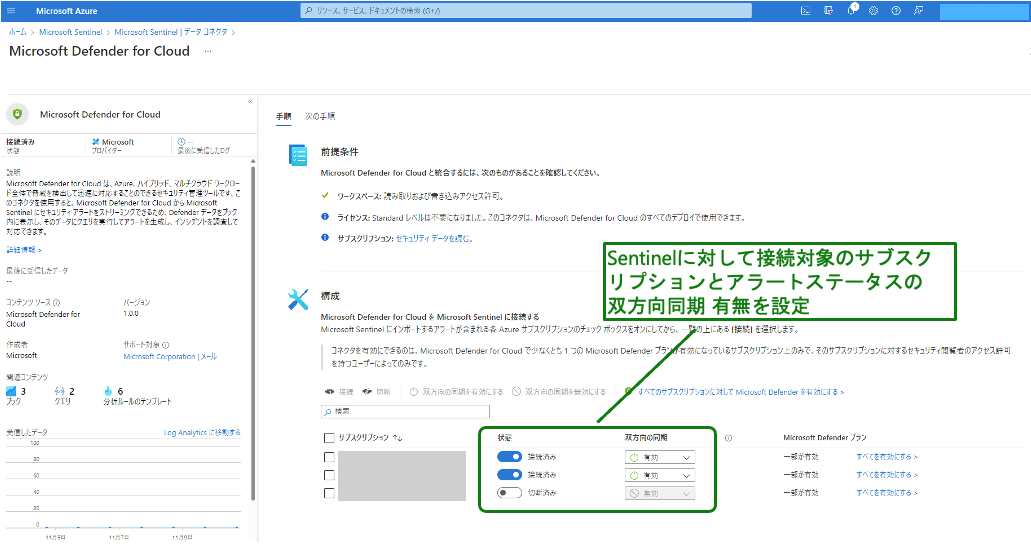
Task: Click the configuration wrench tools icon
Action: pyautogui.click(x=298, y=299)
